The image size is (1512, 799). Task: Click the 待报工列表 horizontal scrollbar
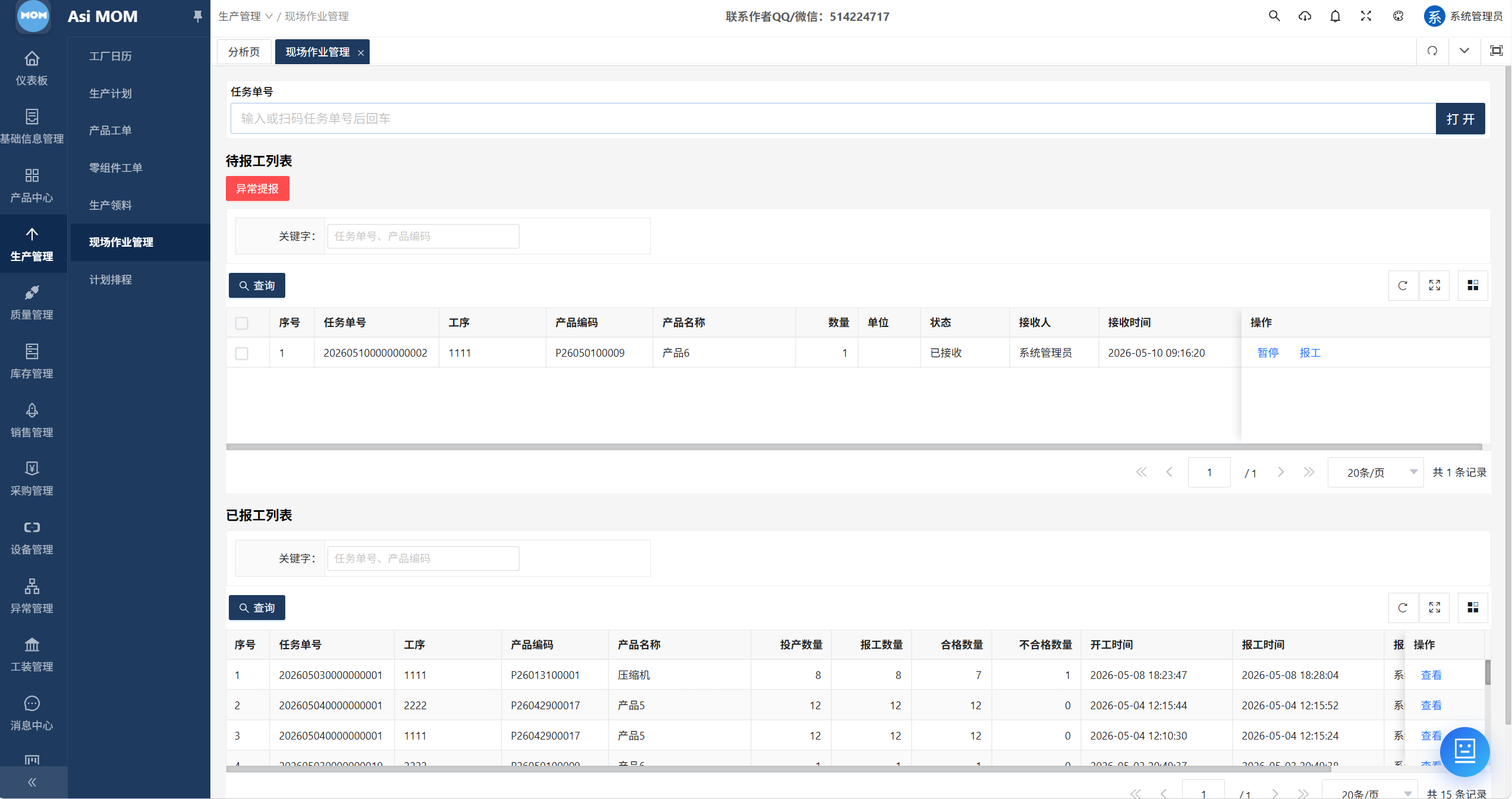tap(854, 446)
